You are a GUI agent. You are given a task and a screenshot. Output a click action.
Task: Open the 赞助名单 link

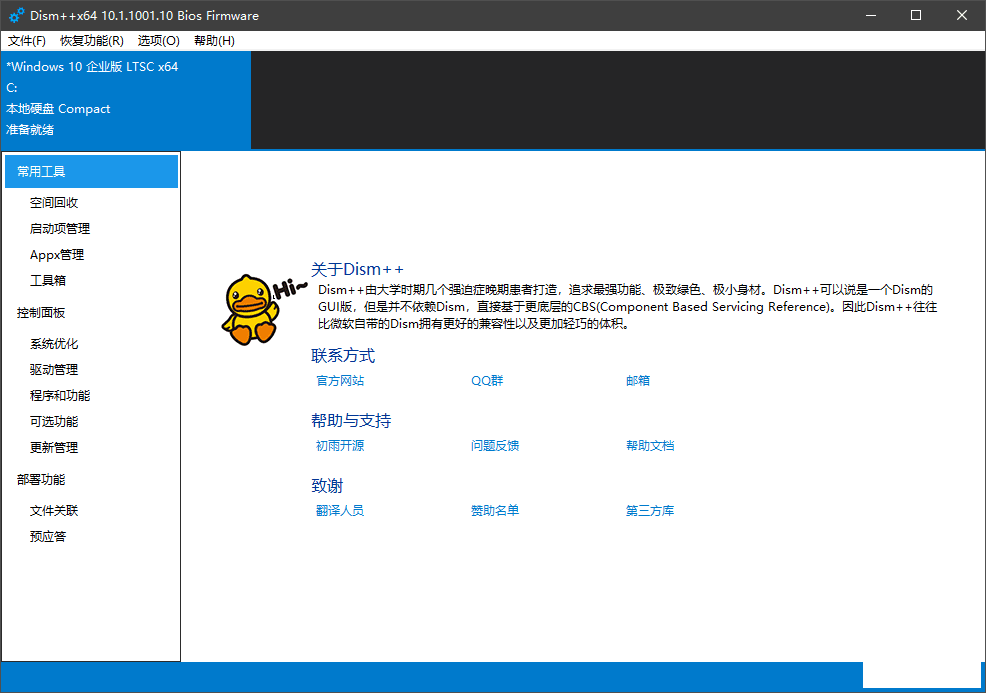click(x=495, y=511)
